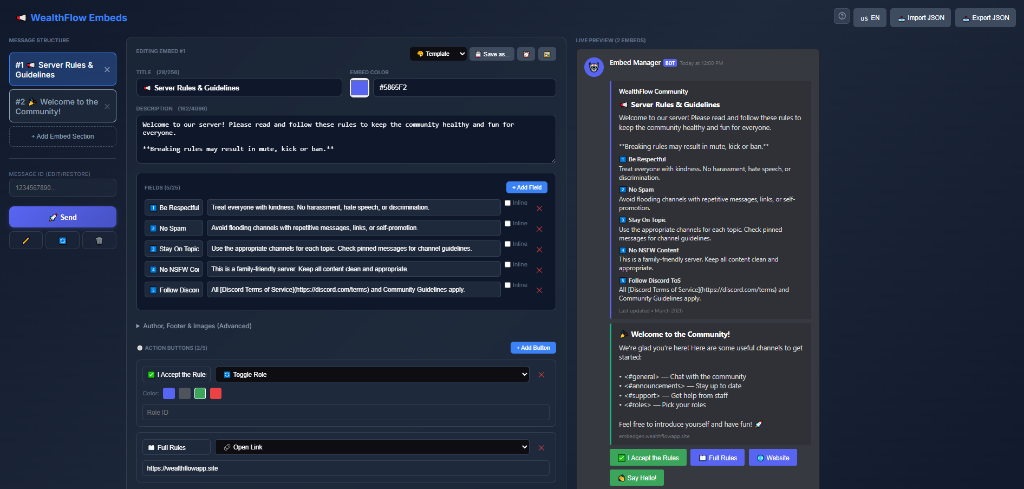Click preview button I Accept the Rules
The image size is (1024, 489).
648,458
